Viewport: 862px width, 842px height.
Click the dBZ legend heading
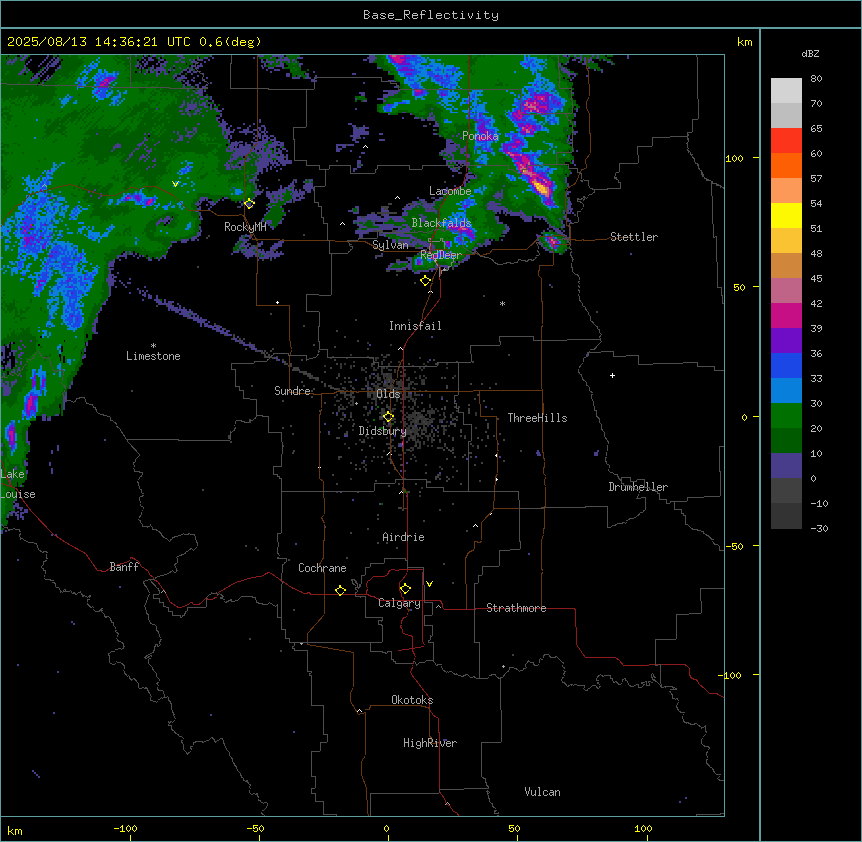(810, 54)
